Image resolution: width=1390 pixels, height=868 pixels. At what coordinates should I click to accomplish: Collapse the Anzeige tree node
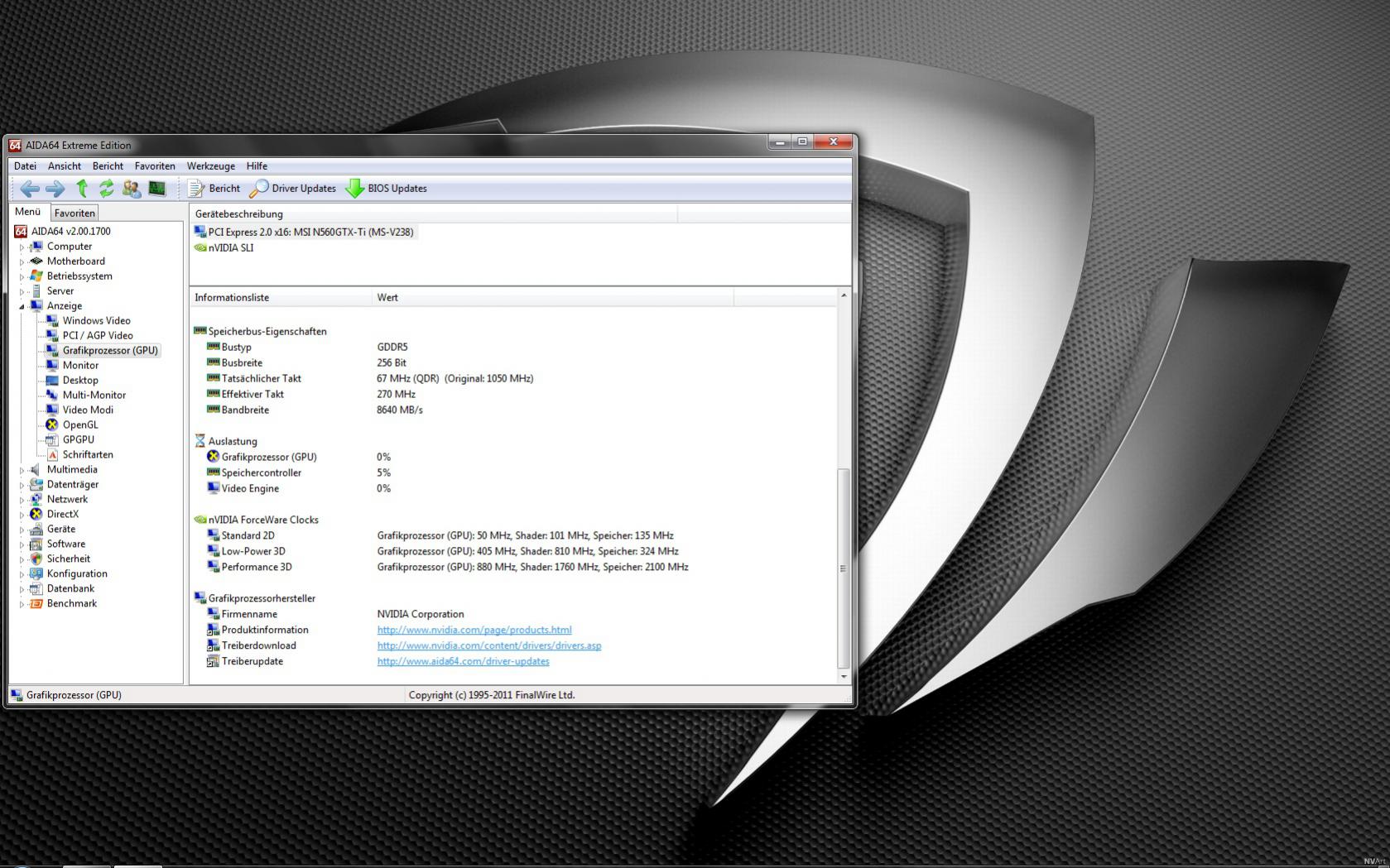click(22, 306)
